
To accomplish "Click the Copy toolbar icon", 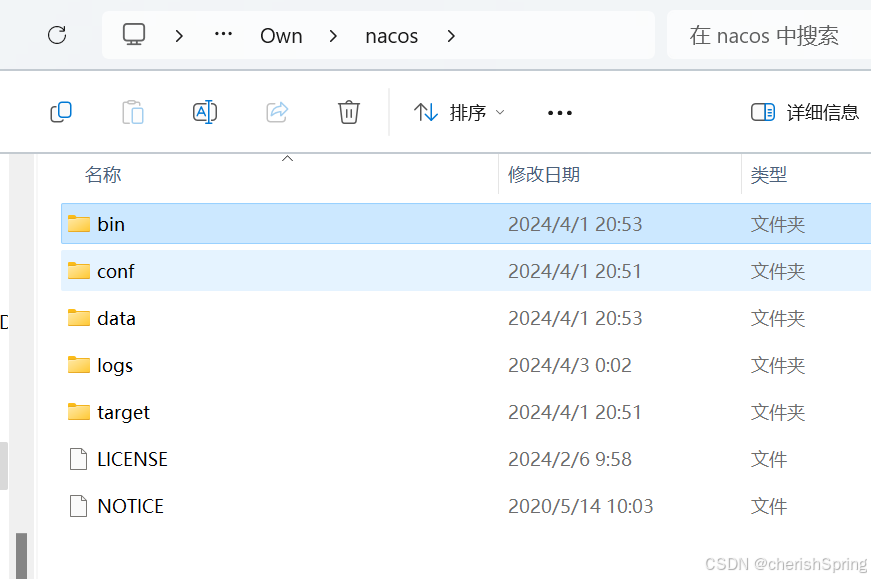I will (x=61, y=112).
